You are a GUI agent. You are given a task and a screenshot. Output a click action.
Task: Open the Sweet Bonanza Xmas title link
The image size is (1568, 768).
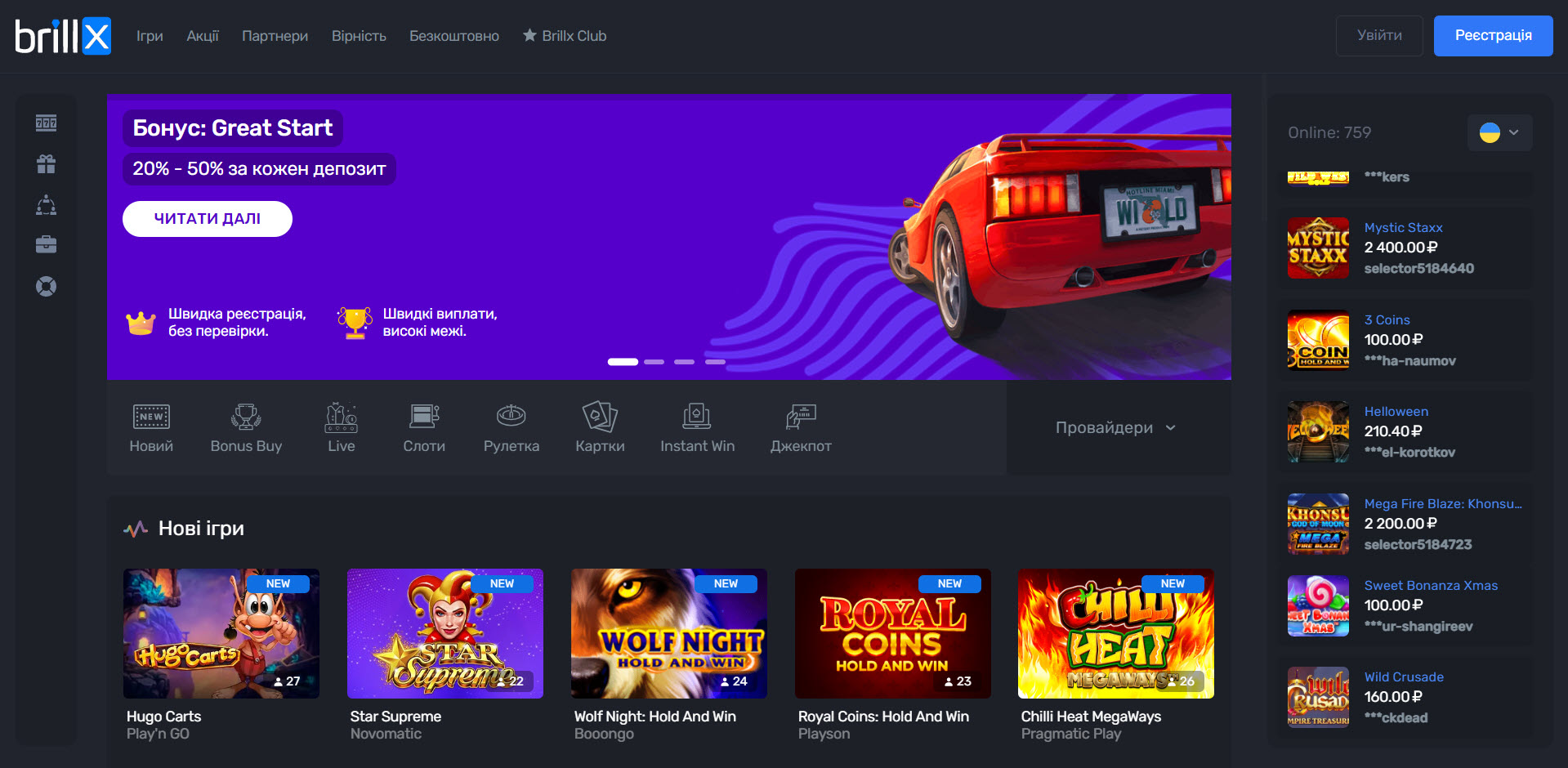[x=1431, y=585]
